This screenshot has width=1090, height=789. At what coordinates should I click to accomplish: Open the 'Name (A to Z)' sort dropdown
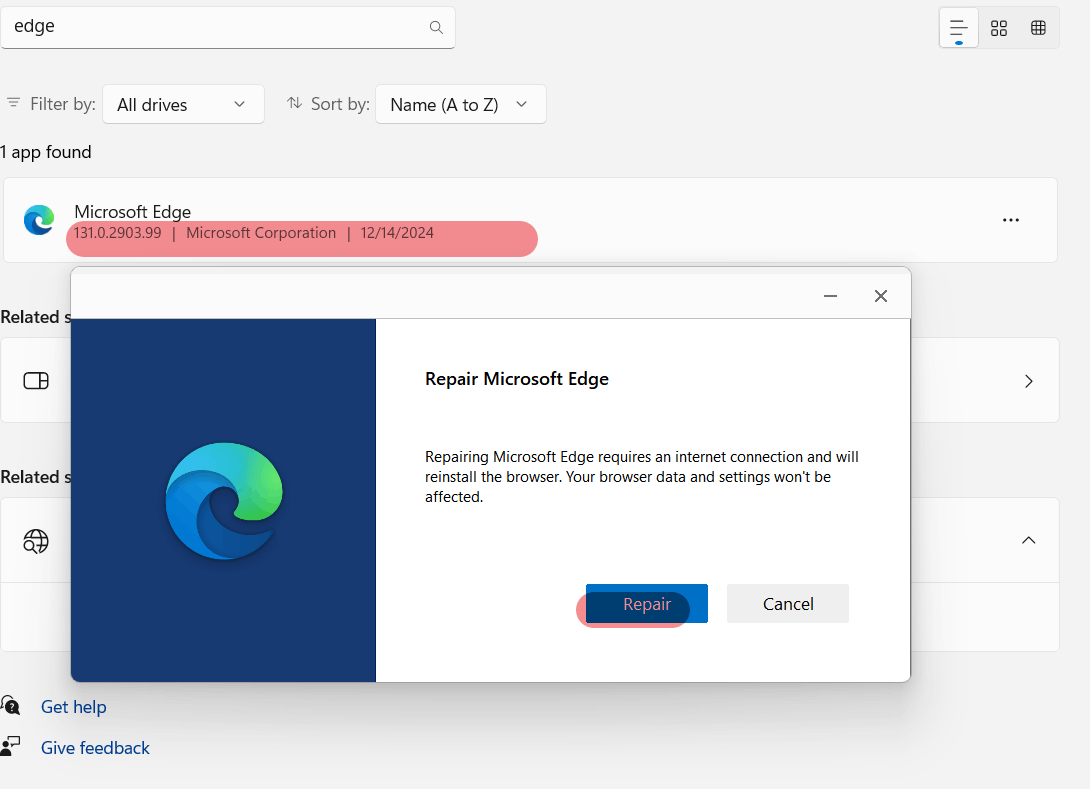pyautogui.click(x=461, y=104)
